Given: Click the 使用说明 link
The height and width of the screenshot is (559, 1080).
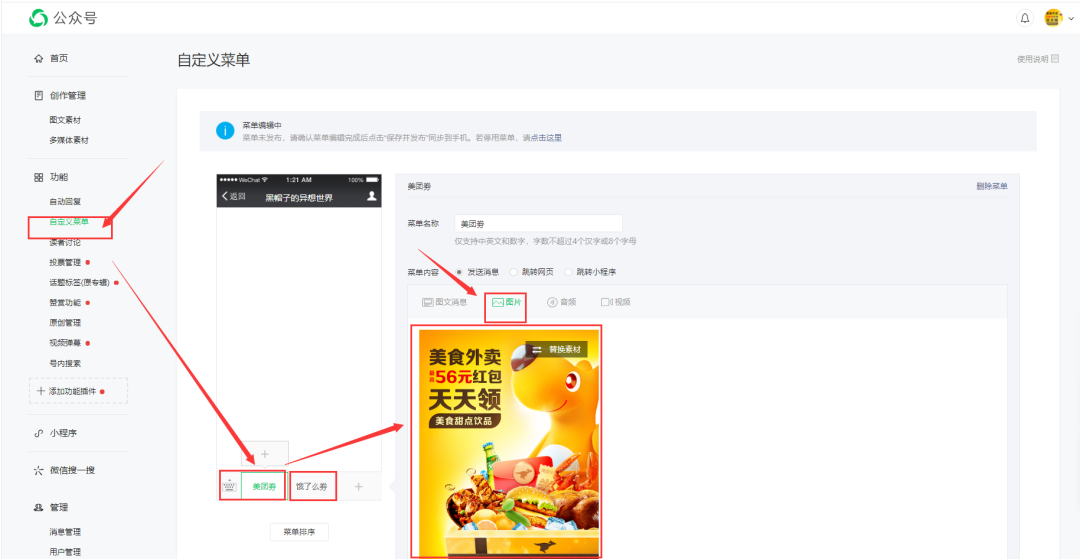Looking at the screenshot, I should [x=1032, y=59].
